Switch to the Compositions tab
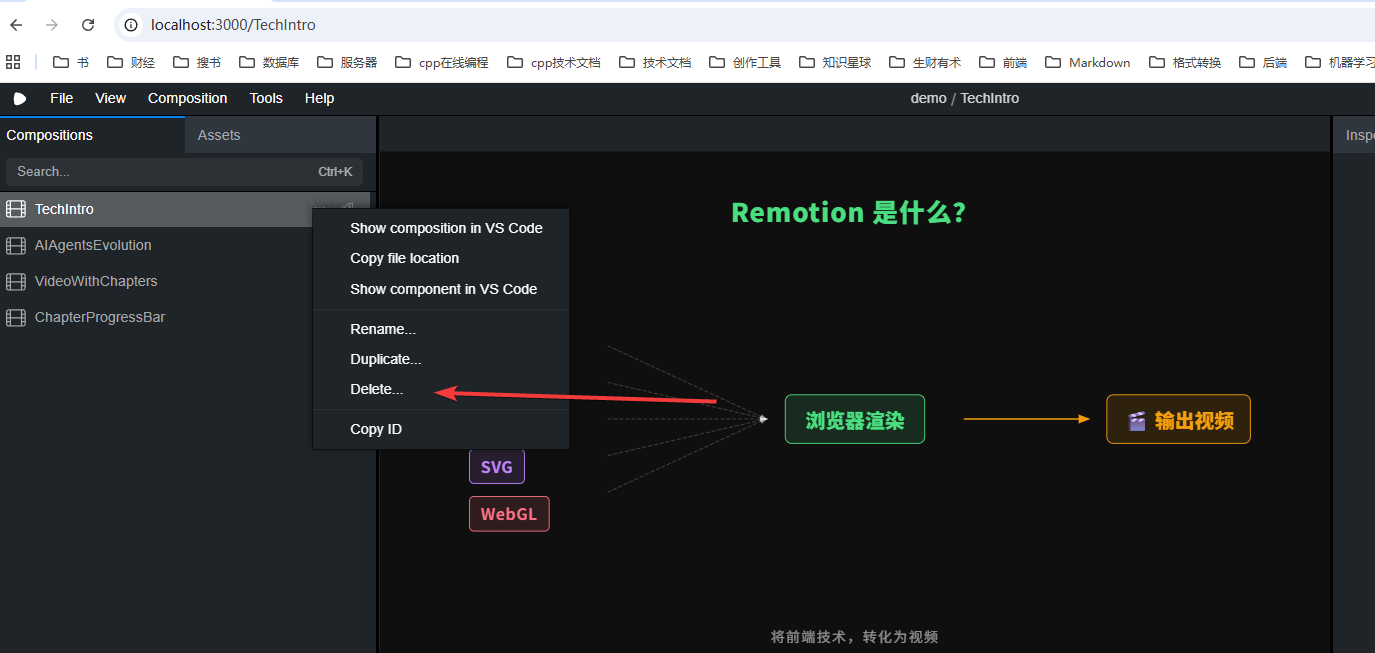Image resolution: width=1375 pixels, height=653 pixels. click(x=92, y=135)
